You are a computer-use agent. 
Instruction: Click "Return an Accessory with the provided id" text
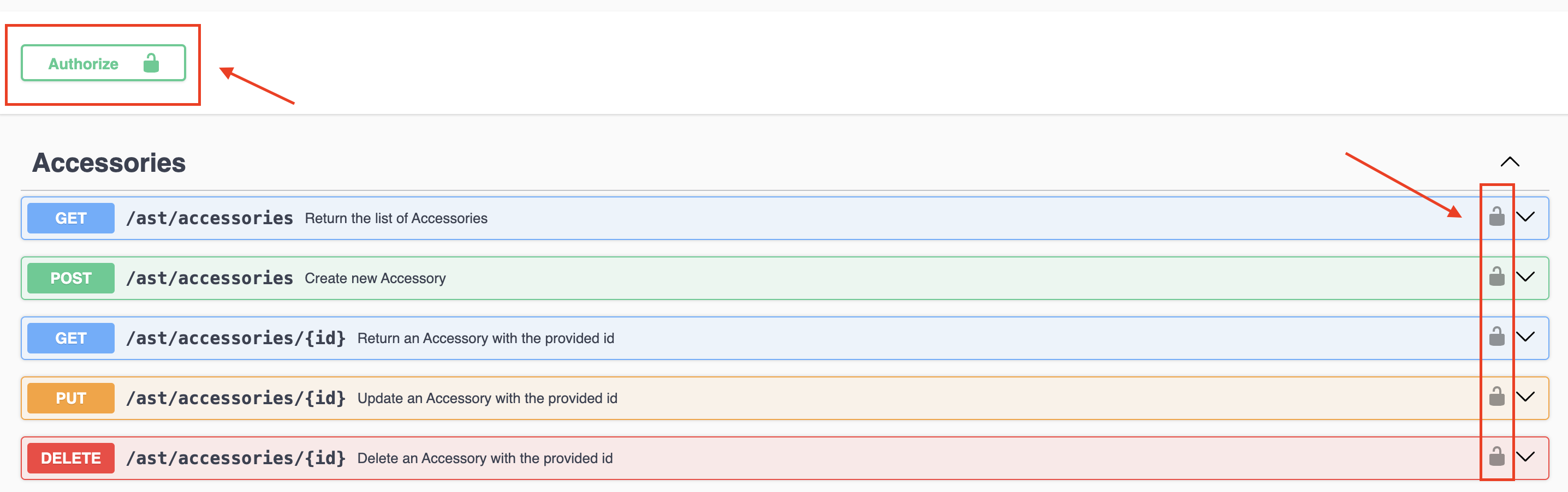coord(485,338)
